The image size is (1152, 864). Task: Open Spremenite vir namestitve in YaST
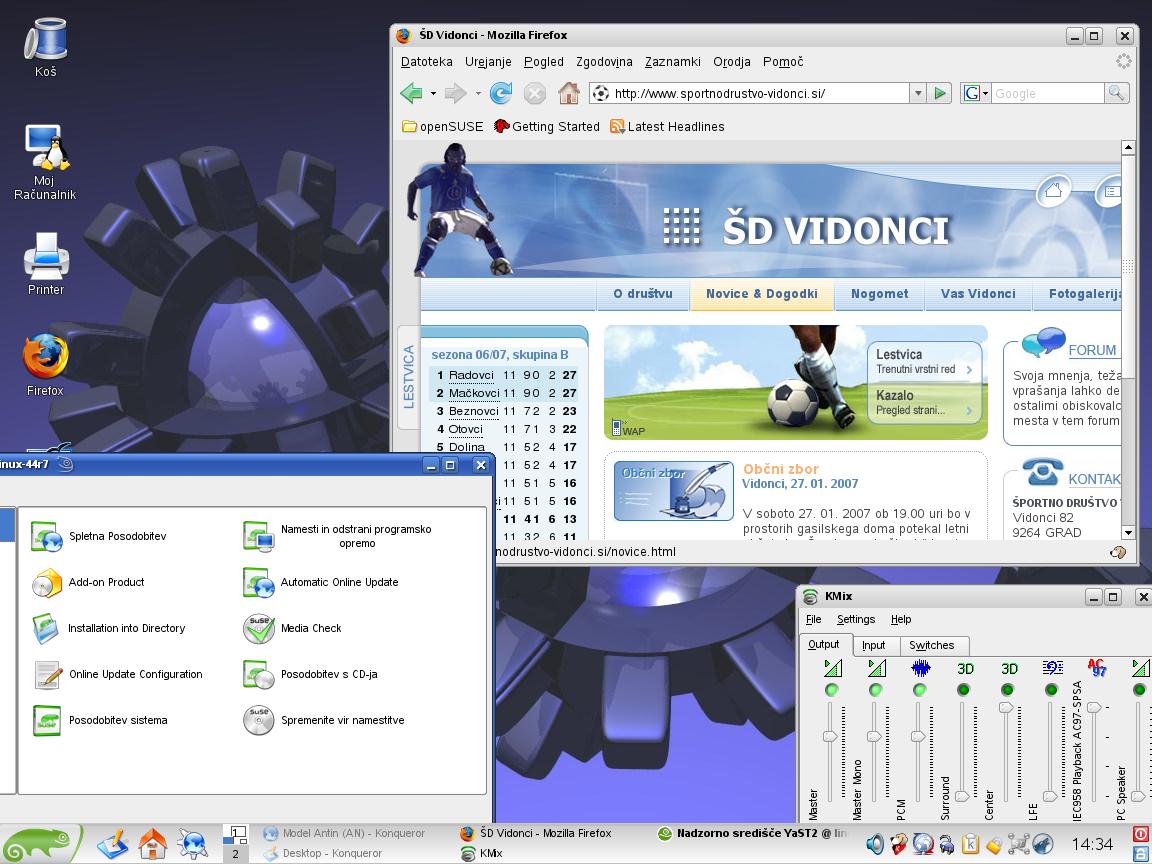(324, 721)
